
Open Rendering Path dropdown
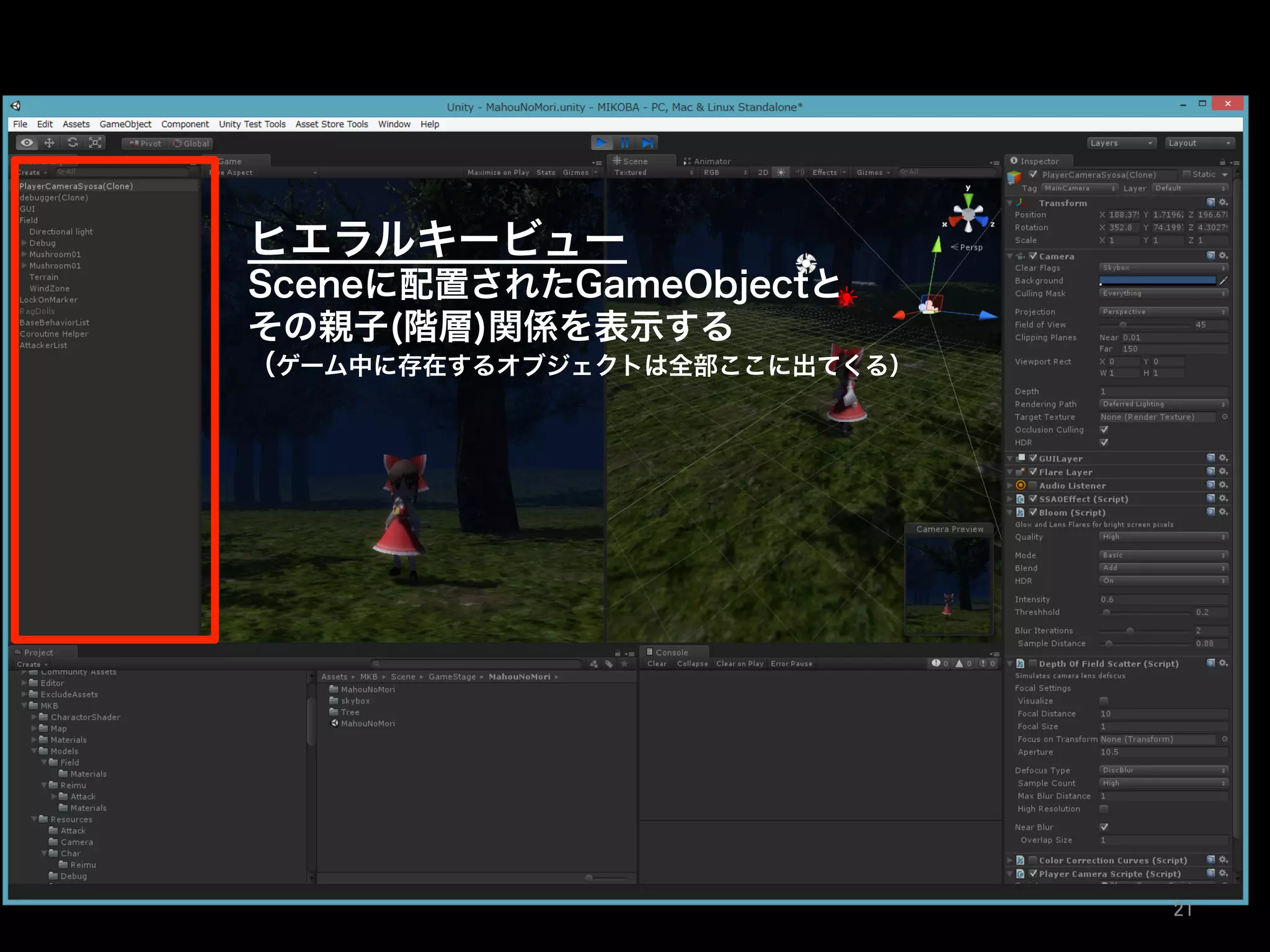click(x=1163, y=404)
